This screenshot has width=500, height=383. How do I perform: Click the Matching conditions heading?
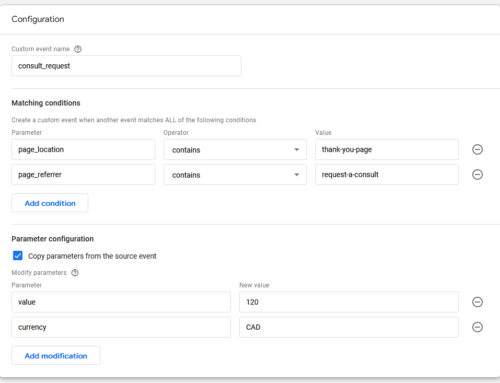pos(46,103)
